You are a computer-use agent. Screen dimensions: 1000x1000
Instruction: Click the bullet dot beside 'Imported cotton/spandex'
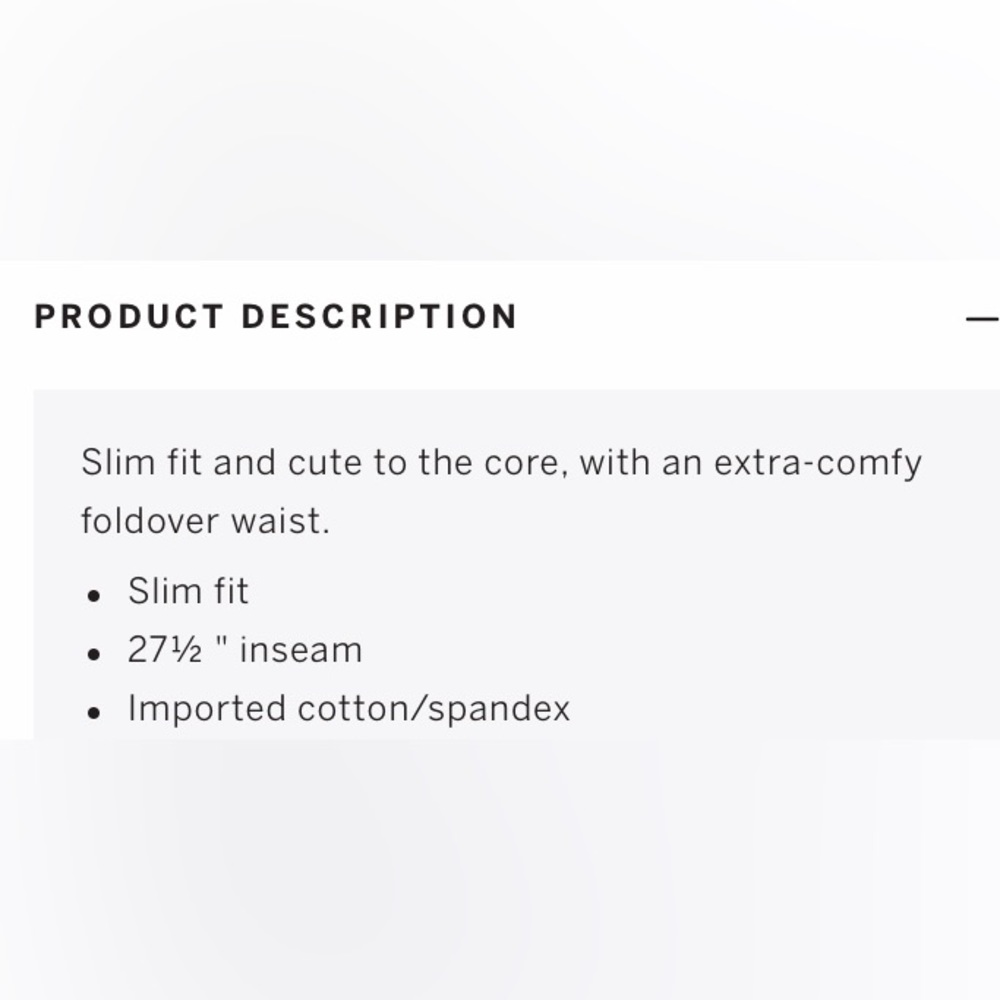tap(94, 713)
